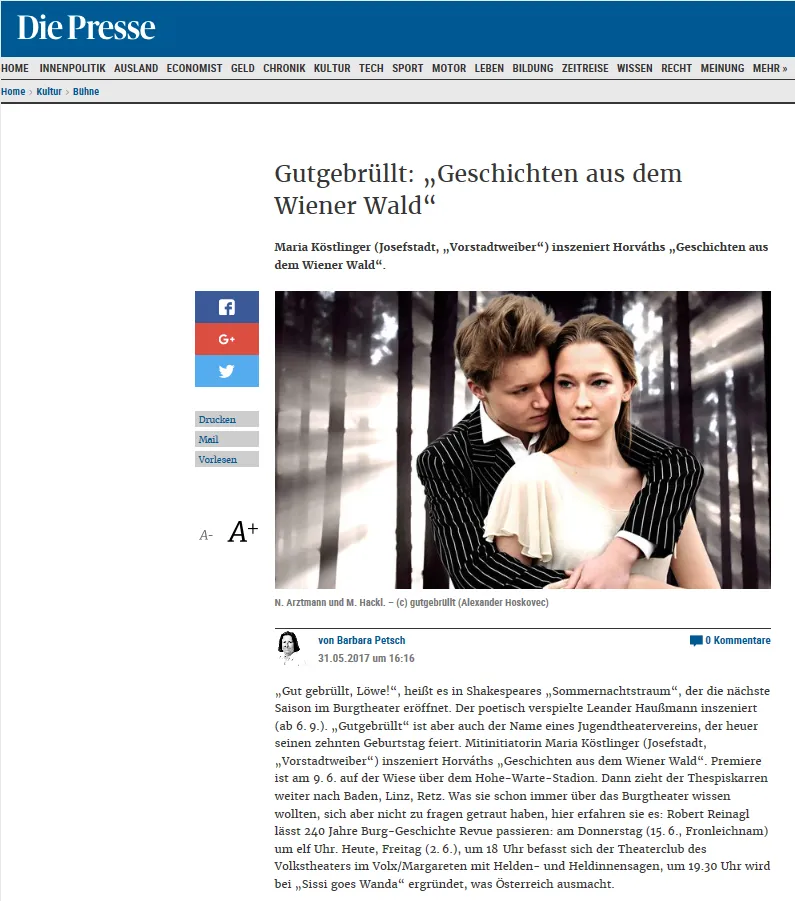
Task: Expand MEHR » navigation menu
Action: click(x=770, y=68)
